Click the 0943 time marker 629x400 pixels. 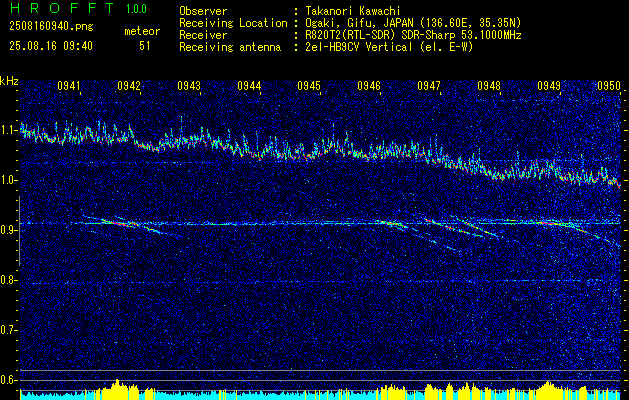[189, 85]
